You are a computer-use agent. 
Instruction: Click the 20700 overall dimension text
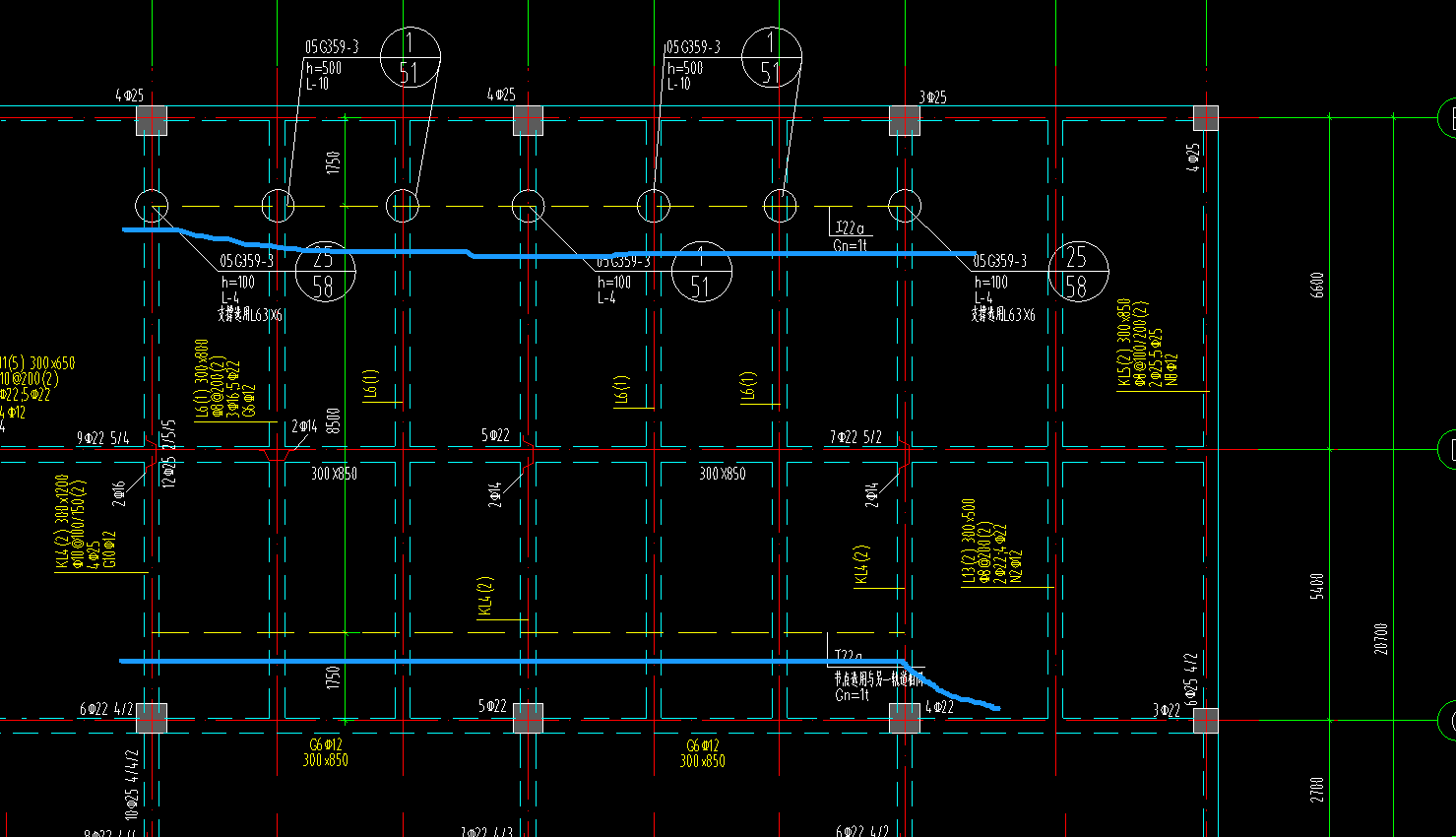[x=1381, y=638]
